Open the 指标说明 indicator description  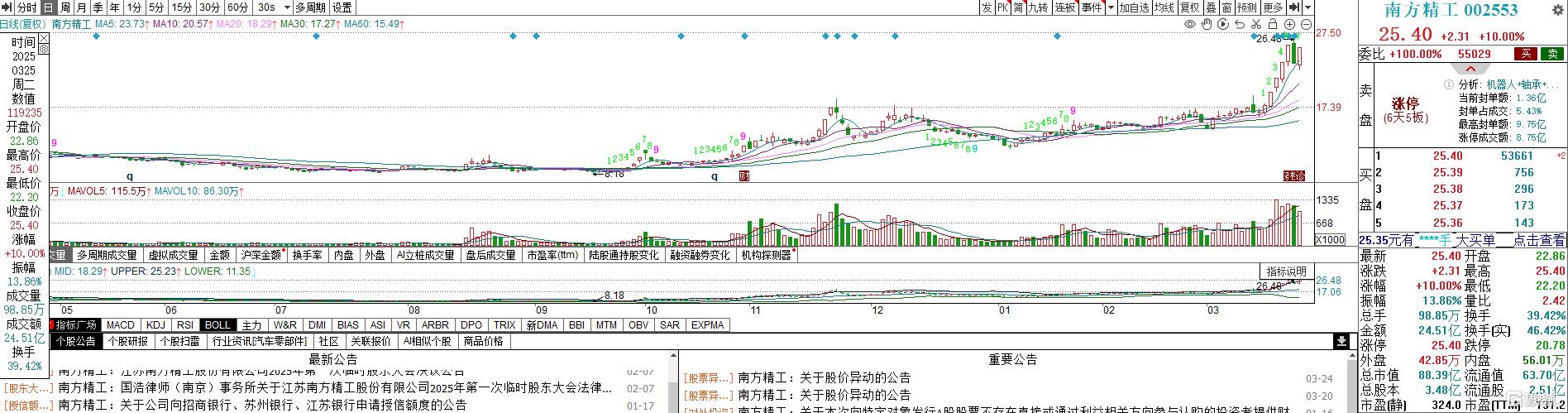coord(1286,271)
